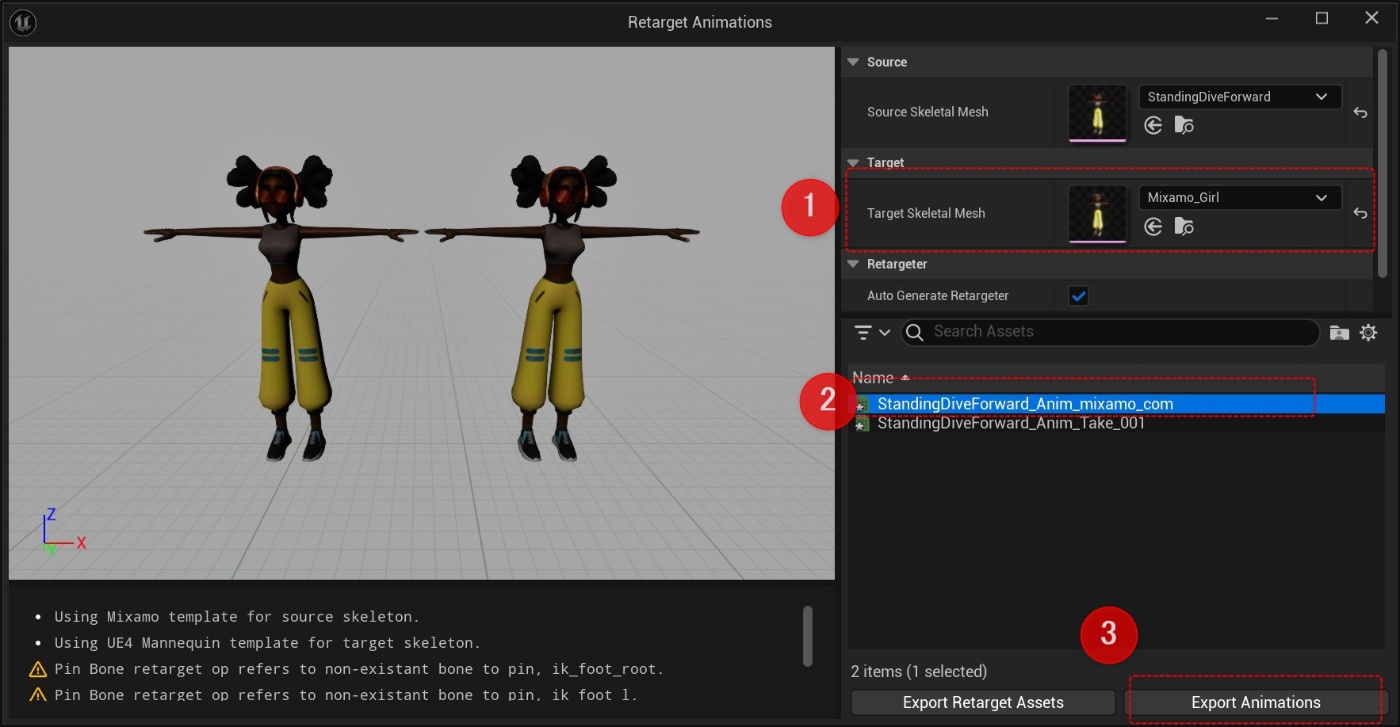The width and height of the screenshot is (1400, 727).
Task: Click the magnifier icon in Search Assets
Action: (x=915, y=332)
